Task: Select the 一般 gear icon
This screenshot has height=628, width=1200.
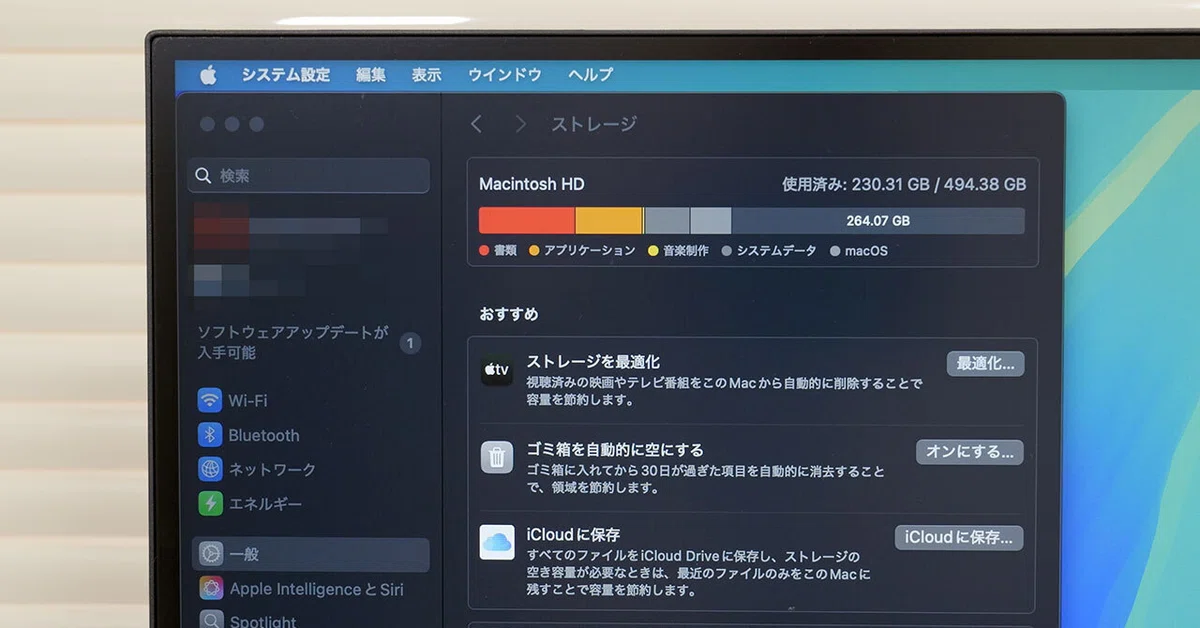Action: tap(210, 554)
